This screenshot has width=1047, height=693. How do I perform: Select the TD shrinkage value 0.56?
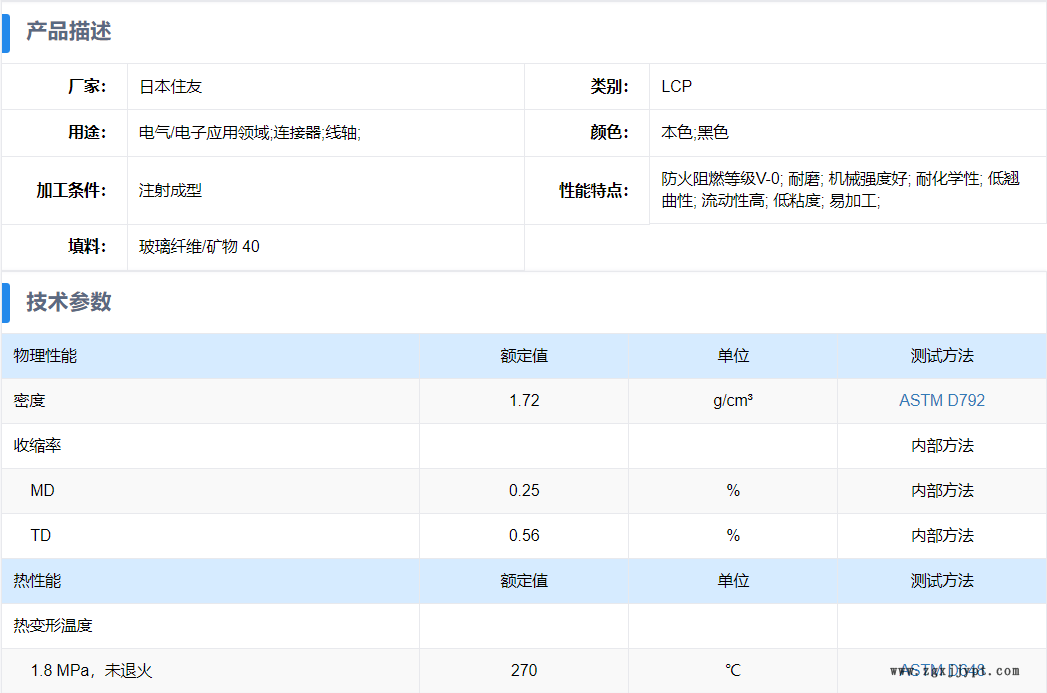524,536
